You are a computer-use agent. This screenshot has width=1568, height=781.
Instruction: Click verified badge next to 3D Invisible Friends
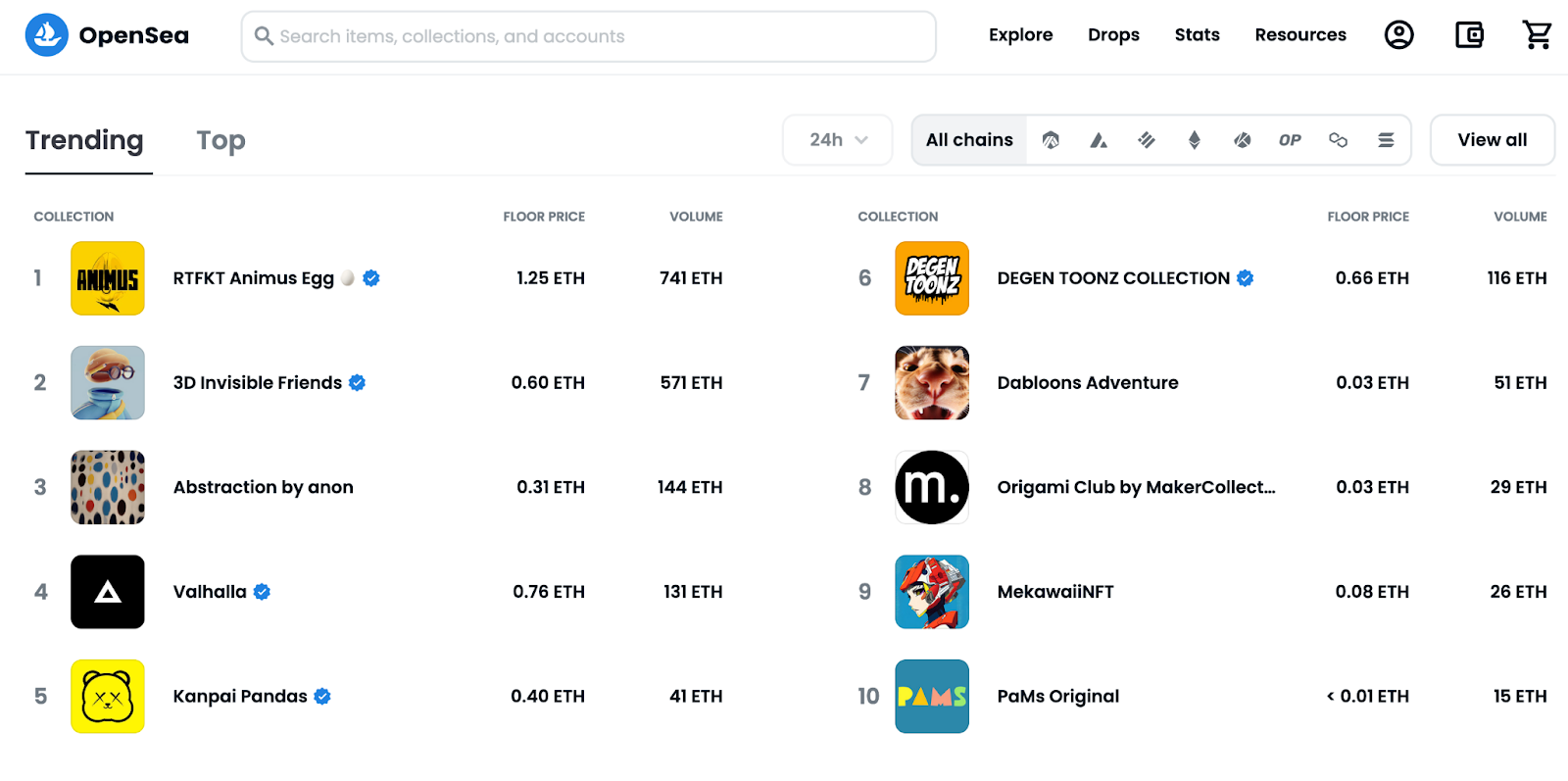click(x=357, y=383)
